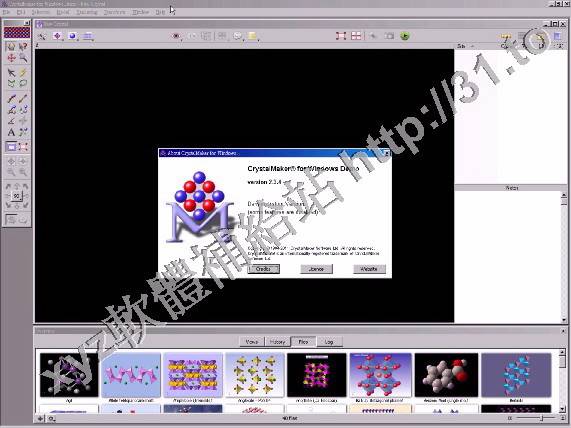This screenshot has width=571, height=428.
Task: Open the purple diamond model-style dropdown
Action: [58, 36]
